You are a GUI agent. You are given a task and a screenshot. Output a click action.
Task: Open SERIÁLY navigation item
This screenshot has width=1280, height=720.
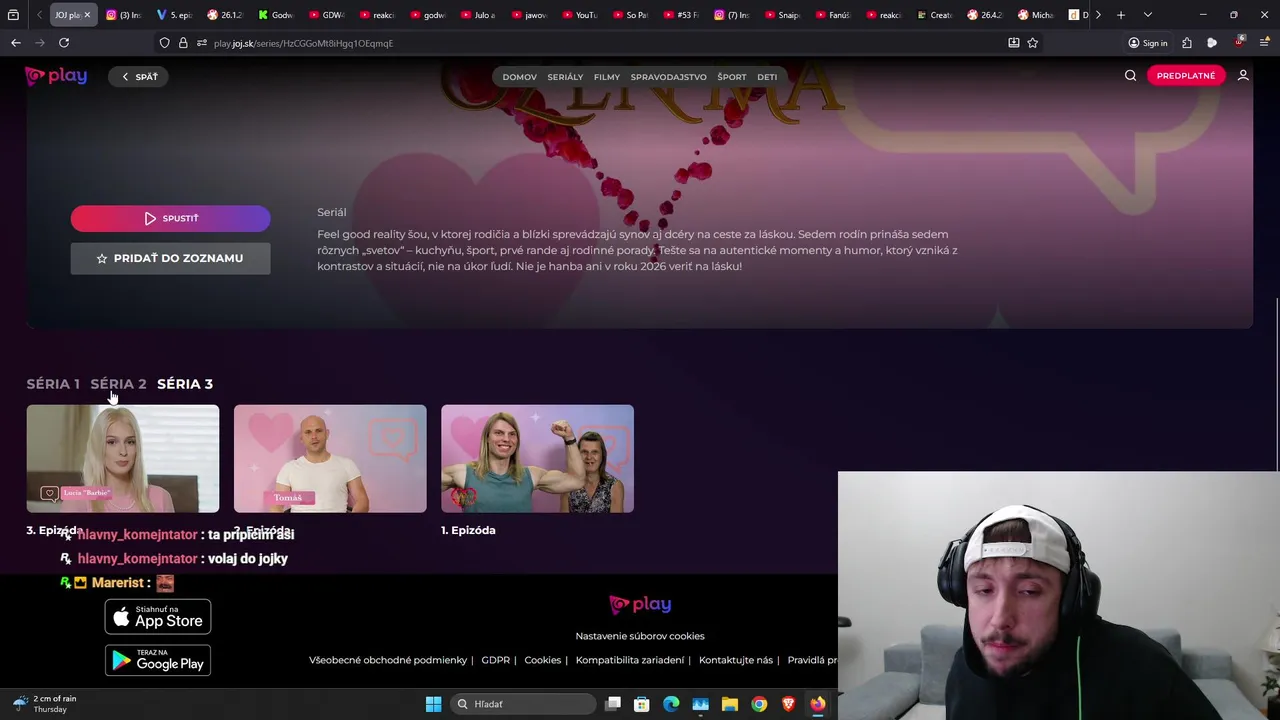coord(565,77)
